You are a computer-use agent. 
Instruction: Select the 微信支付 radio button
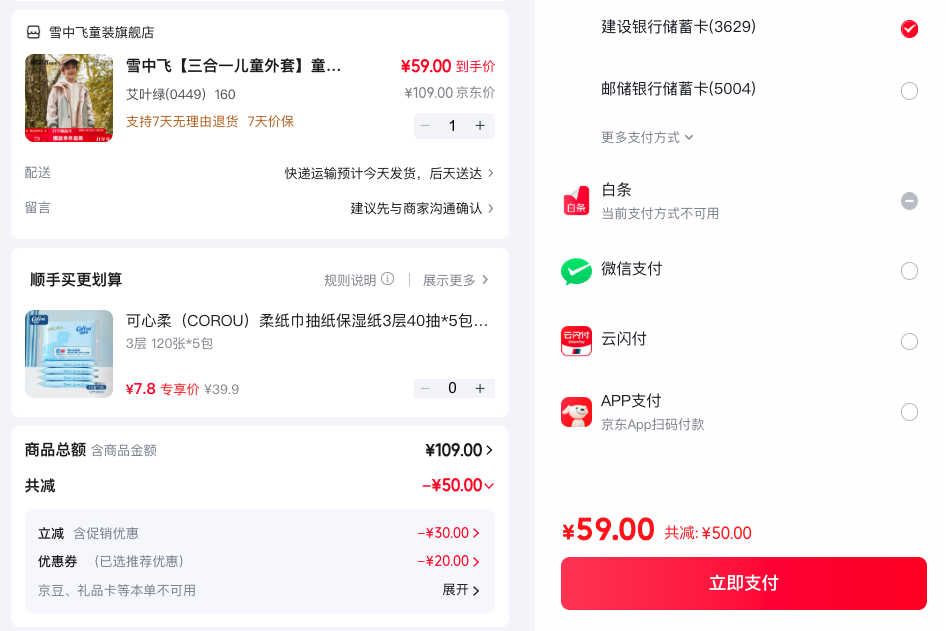(909, 271)
